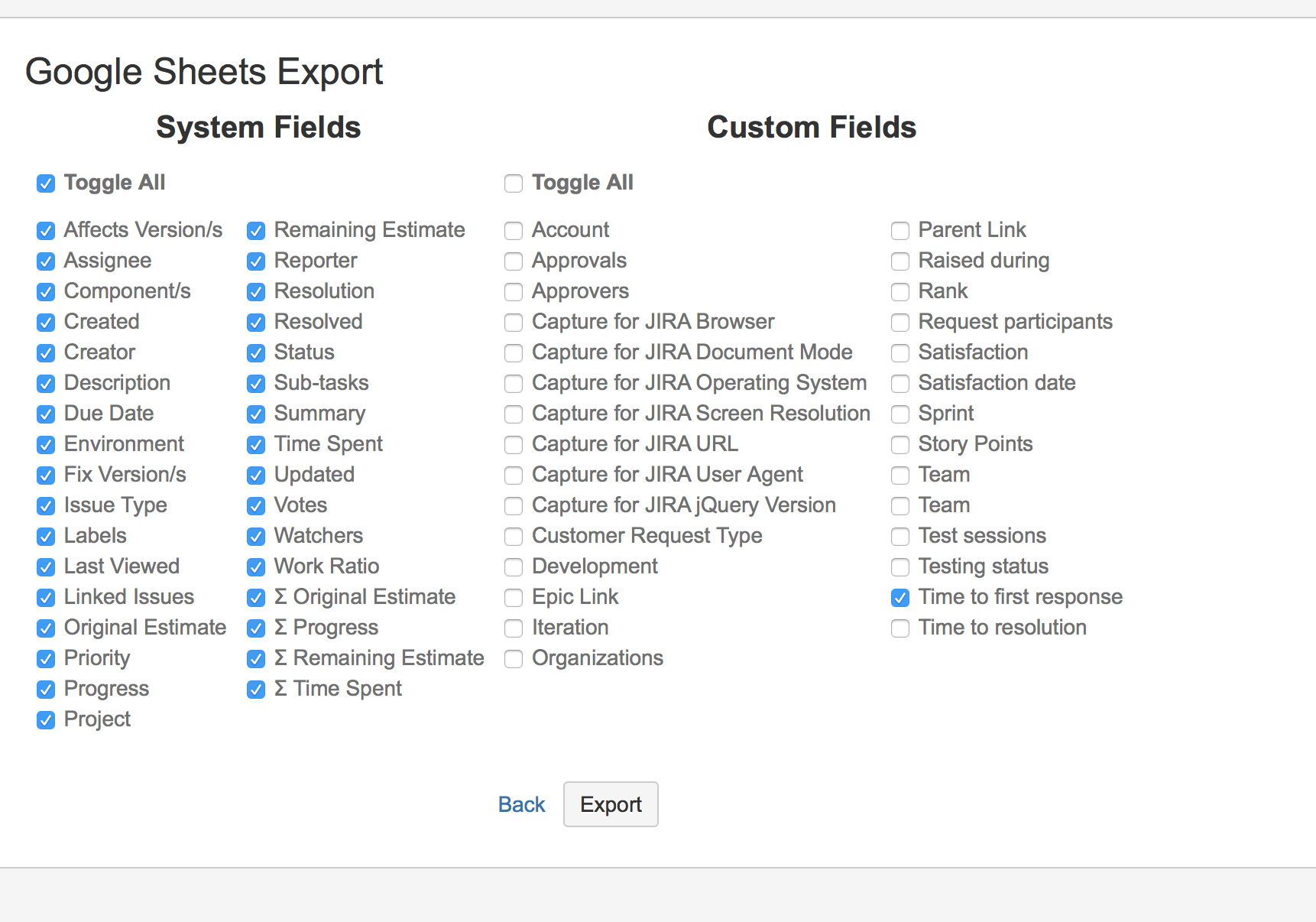The width and height of the screenshot is (1316, 922).
Task: Uncheck Time to first response checkbox
Action: click(900, 598)
